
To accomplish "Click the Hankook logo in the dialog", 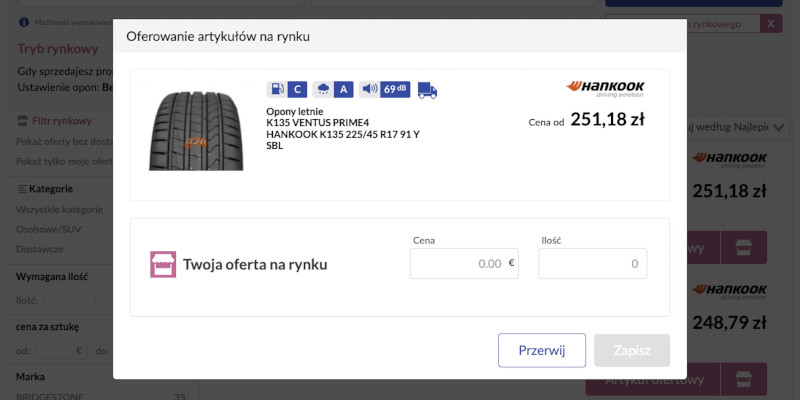I will [x=605, y=89].
